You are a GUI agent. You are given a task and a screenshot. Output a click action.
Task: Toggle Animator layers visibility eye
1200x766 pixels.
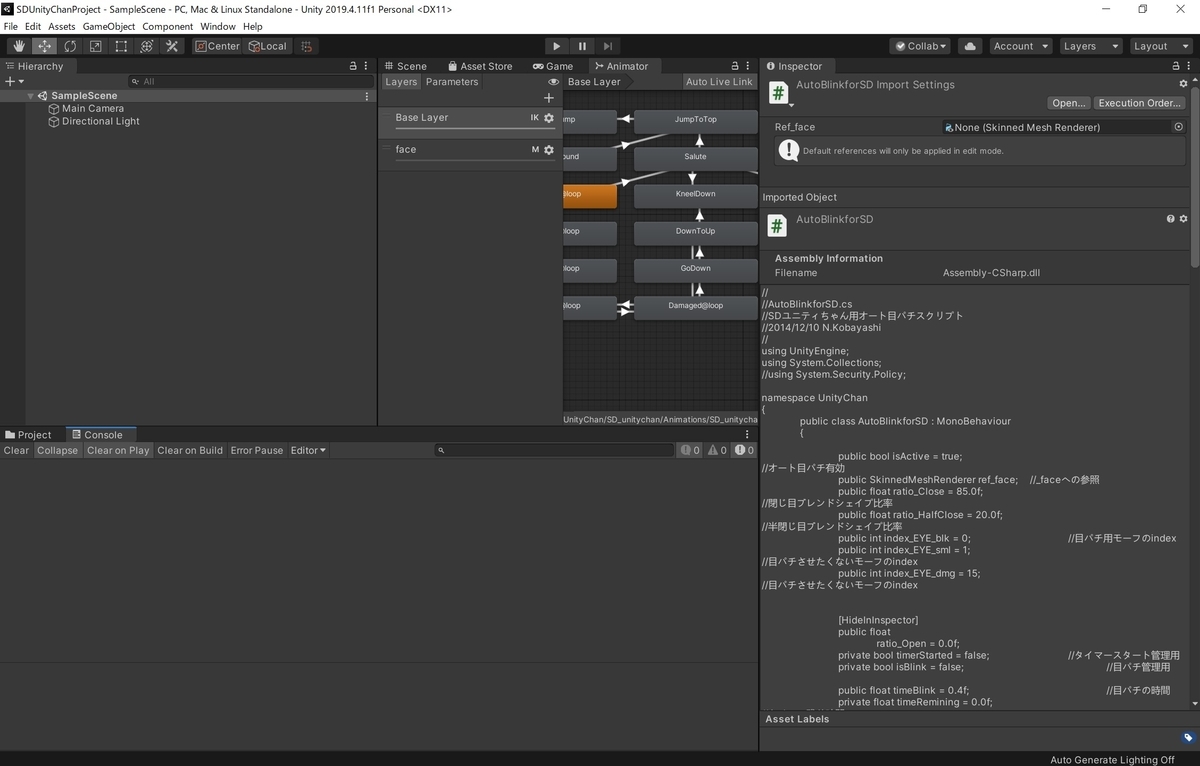point(553,82)
